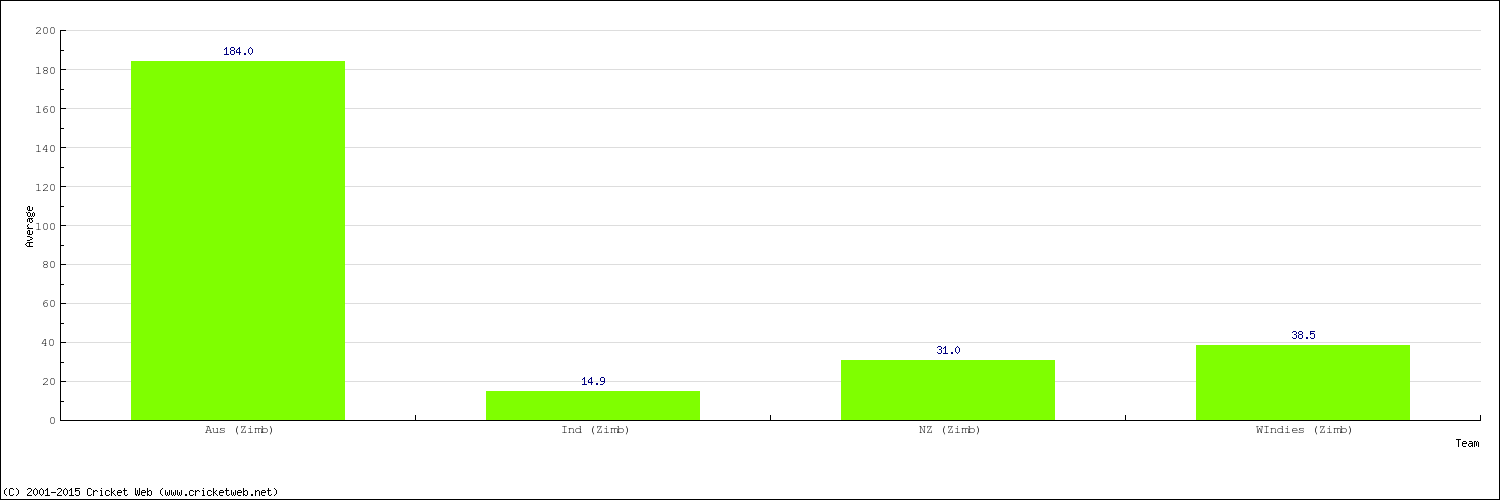Click the 20 y-axis tick label
The height and width of the screenshot is (500, 1500).
point(48,382)
